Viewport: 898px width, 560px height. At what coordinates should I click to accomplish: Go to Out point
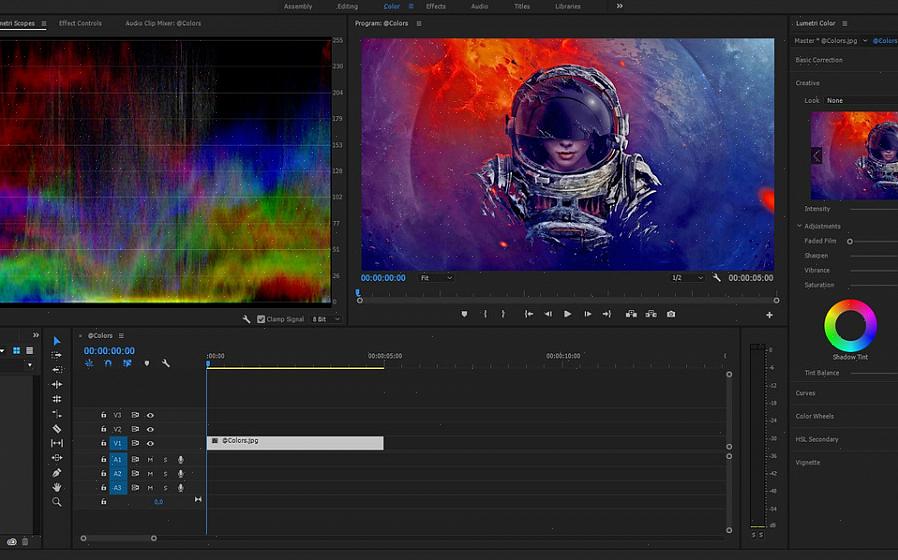point(607,314)
